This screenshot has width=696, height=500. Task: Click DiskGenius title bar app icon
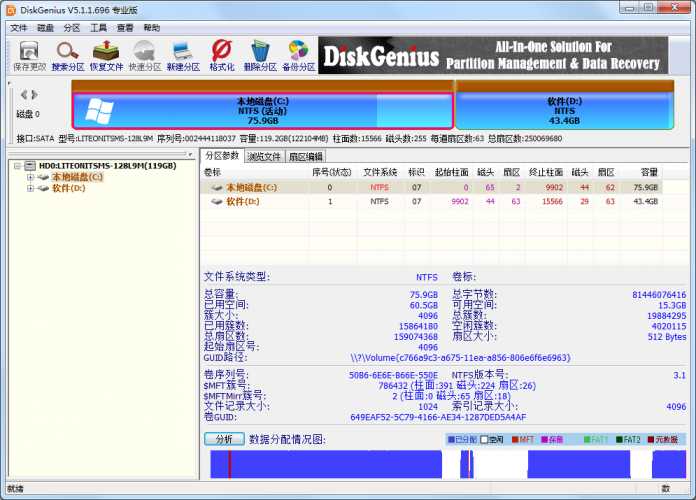(x=11, y=10)
